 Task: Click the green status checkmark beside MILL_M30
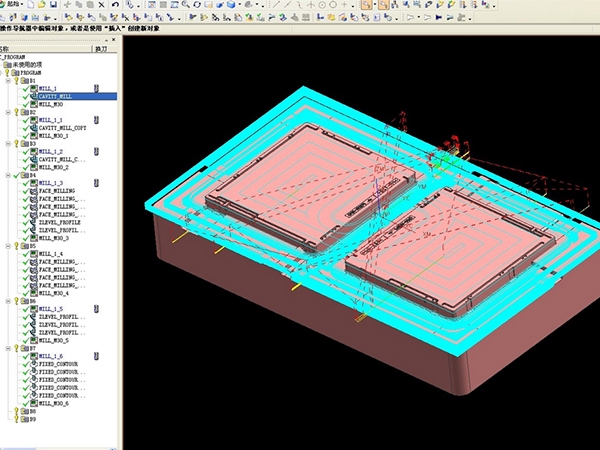pyautogui.click(x=26, y=104)
